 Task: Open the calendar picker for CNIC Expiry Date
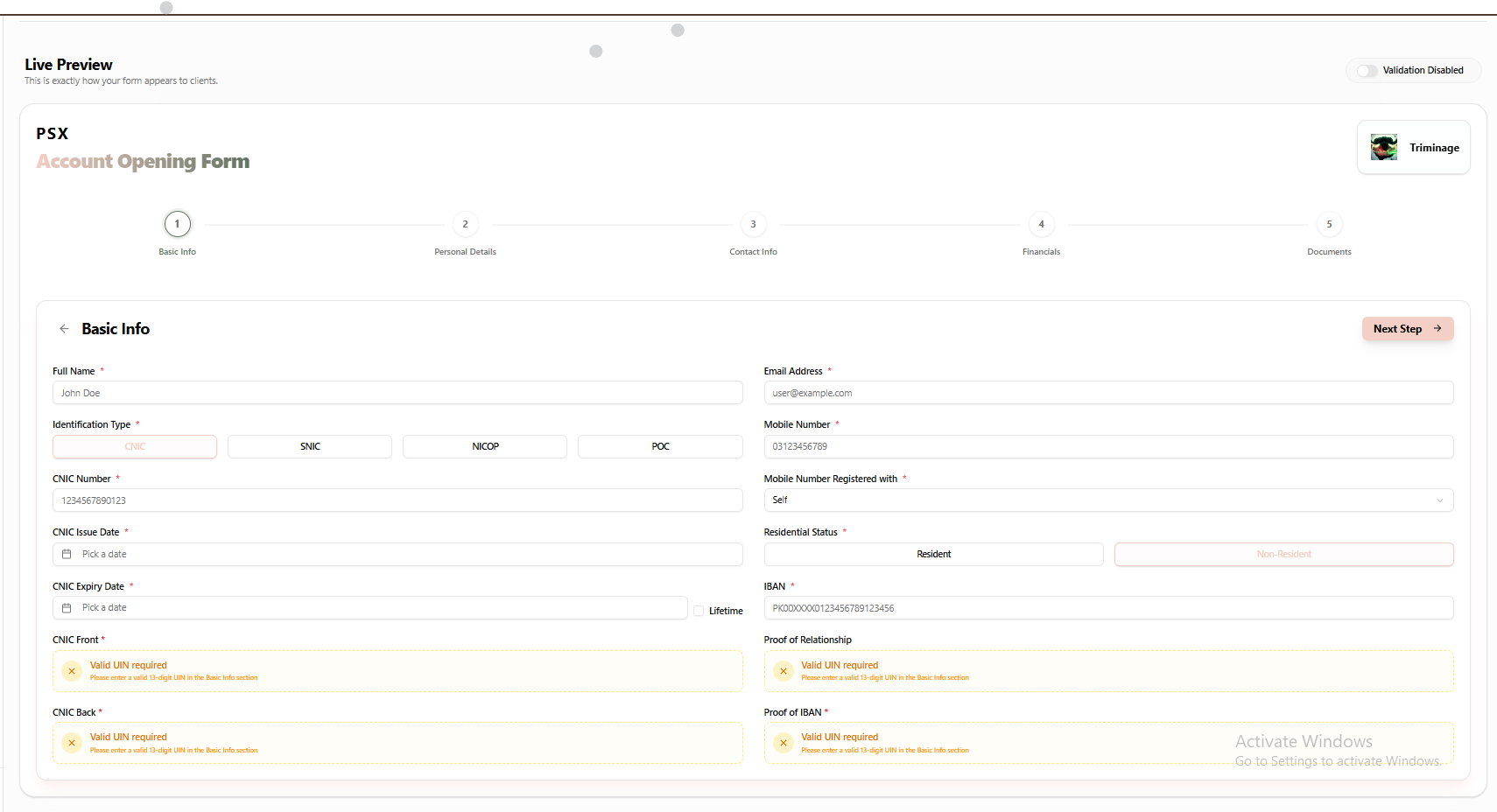pos(67,607)
